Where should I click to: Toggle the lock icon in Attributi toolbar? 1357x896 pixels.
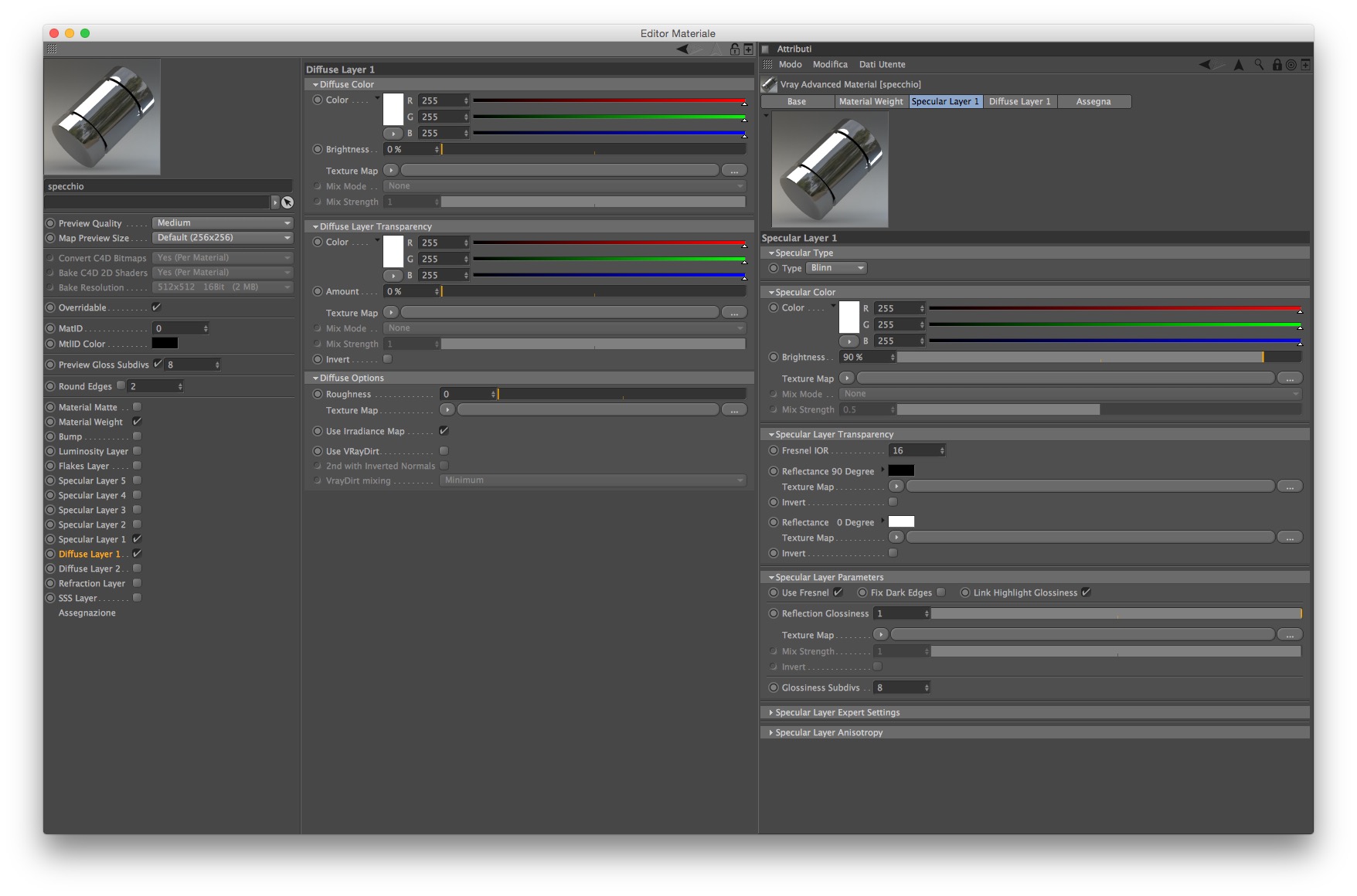coord(1277,65)
